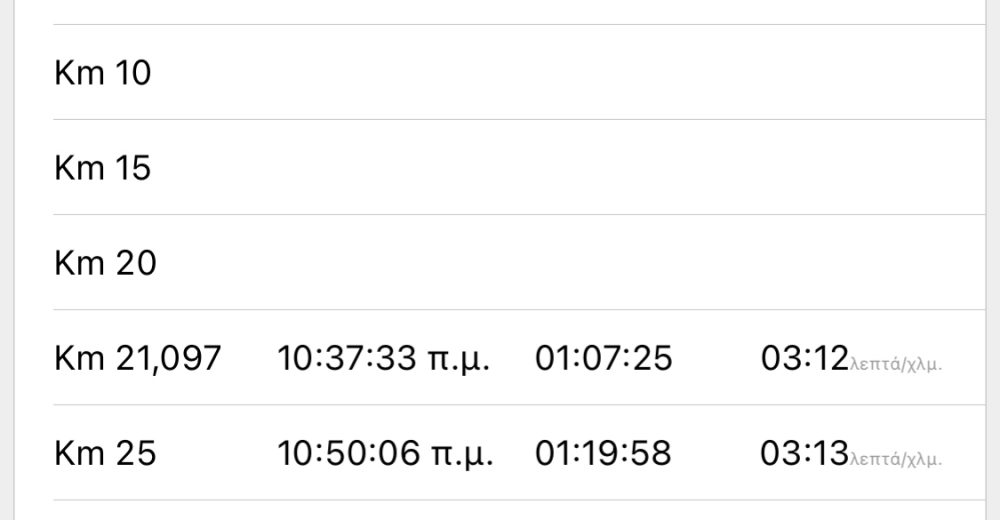
Task: Select the Km 10 split label
Action: (x=103, y=73)
